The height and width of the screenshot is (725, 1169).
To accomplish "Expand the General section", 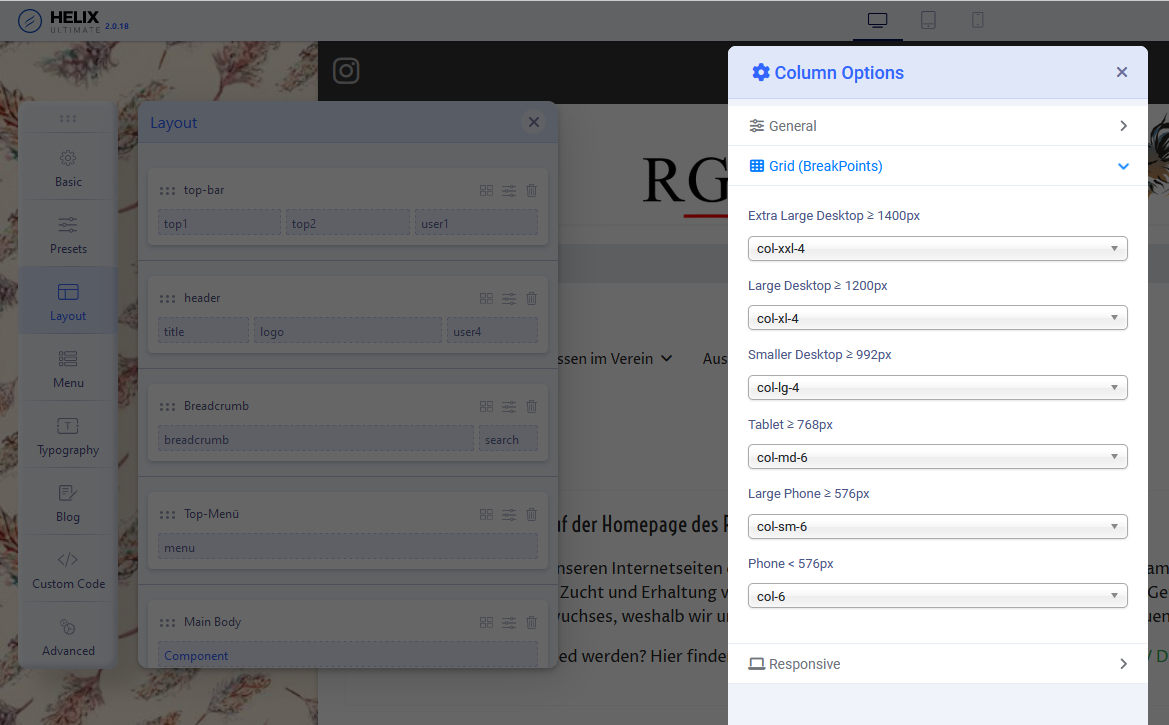I will point(937,126).
